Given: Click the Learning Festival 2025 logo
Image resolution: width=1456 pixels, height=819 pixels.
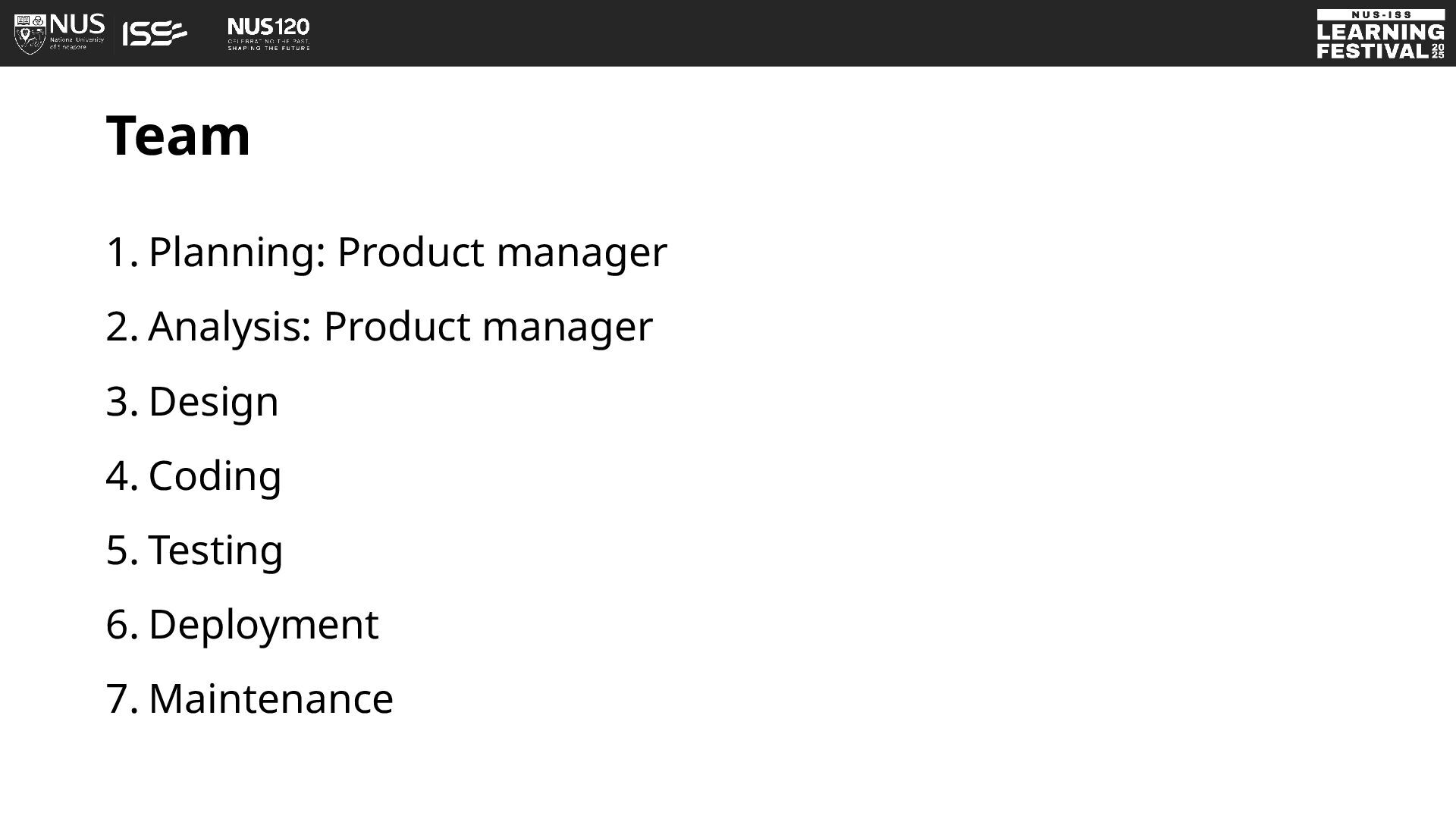Looking at the screenshot, I should (1380, 34).
